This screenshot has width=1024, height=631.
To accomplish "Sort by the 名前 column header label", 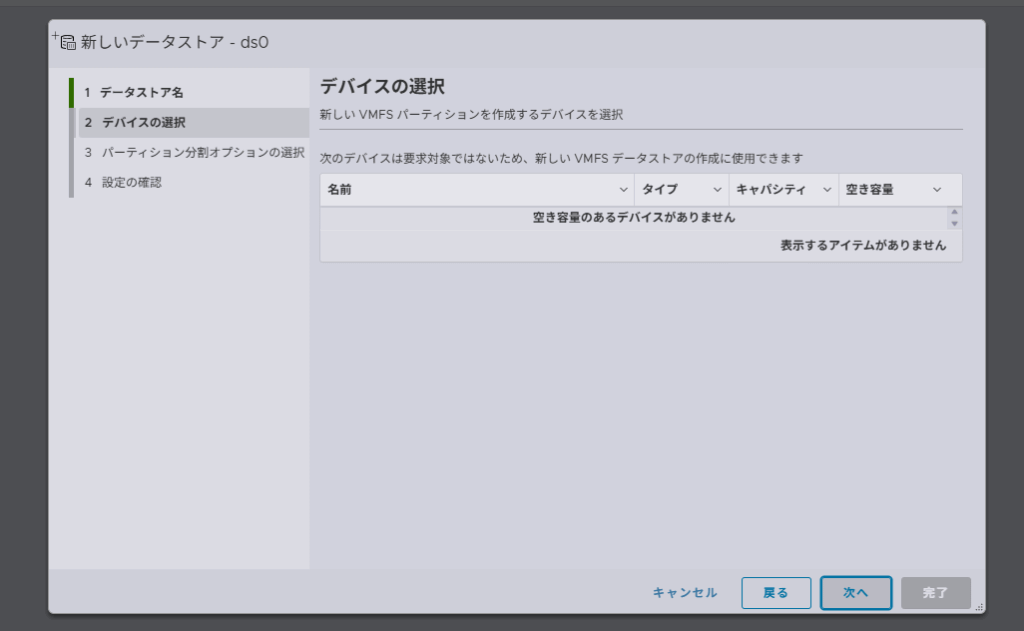I will click(x=340, y=190).
